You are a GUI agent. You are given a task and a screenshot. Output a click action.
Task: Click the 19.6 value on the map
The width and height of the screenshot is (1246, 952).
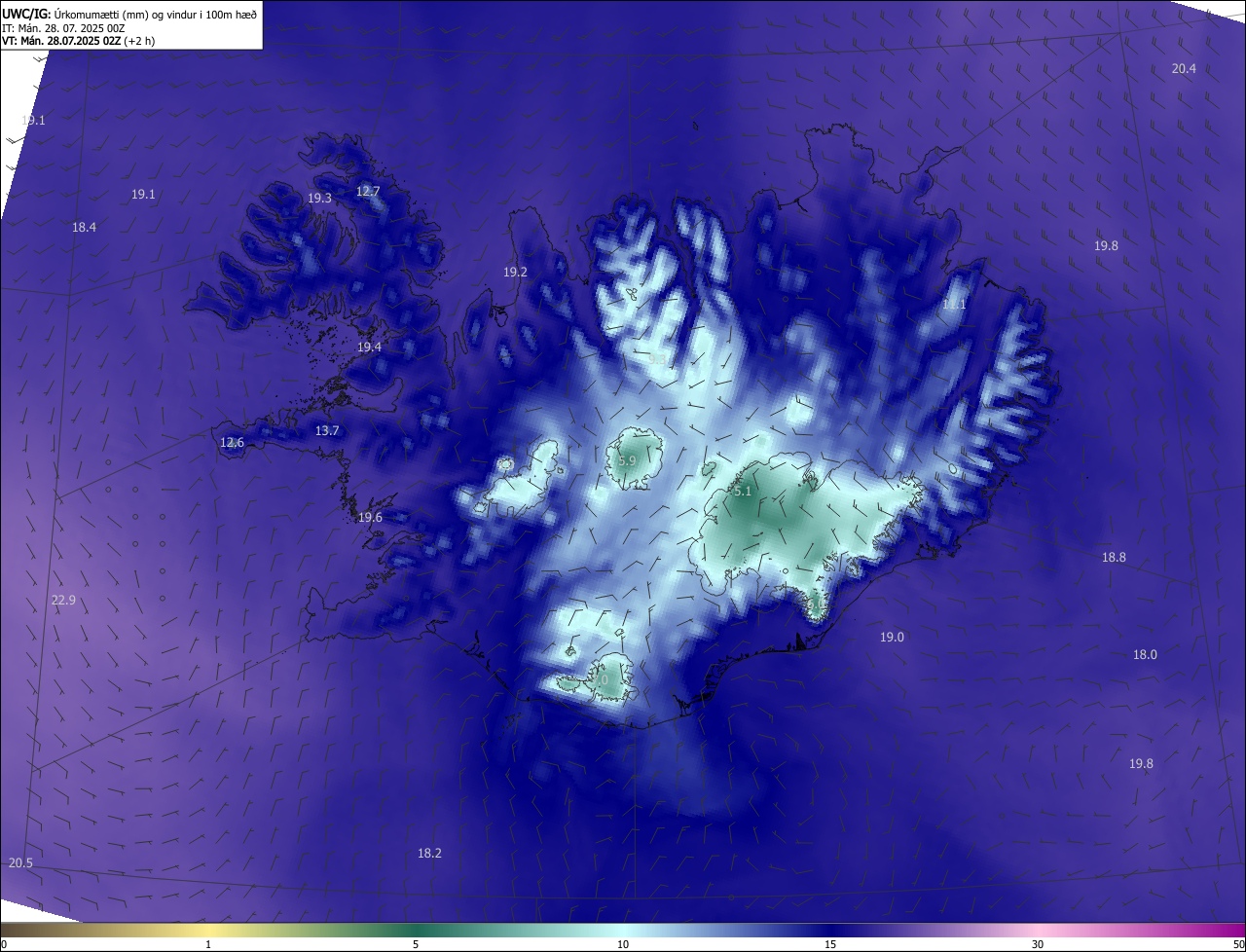coord(370,517)
